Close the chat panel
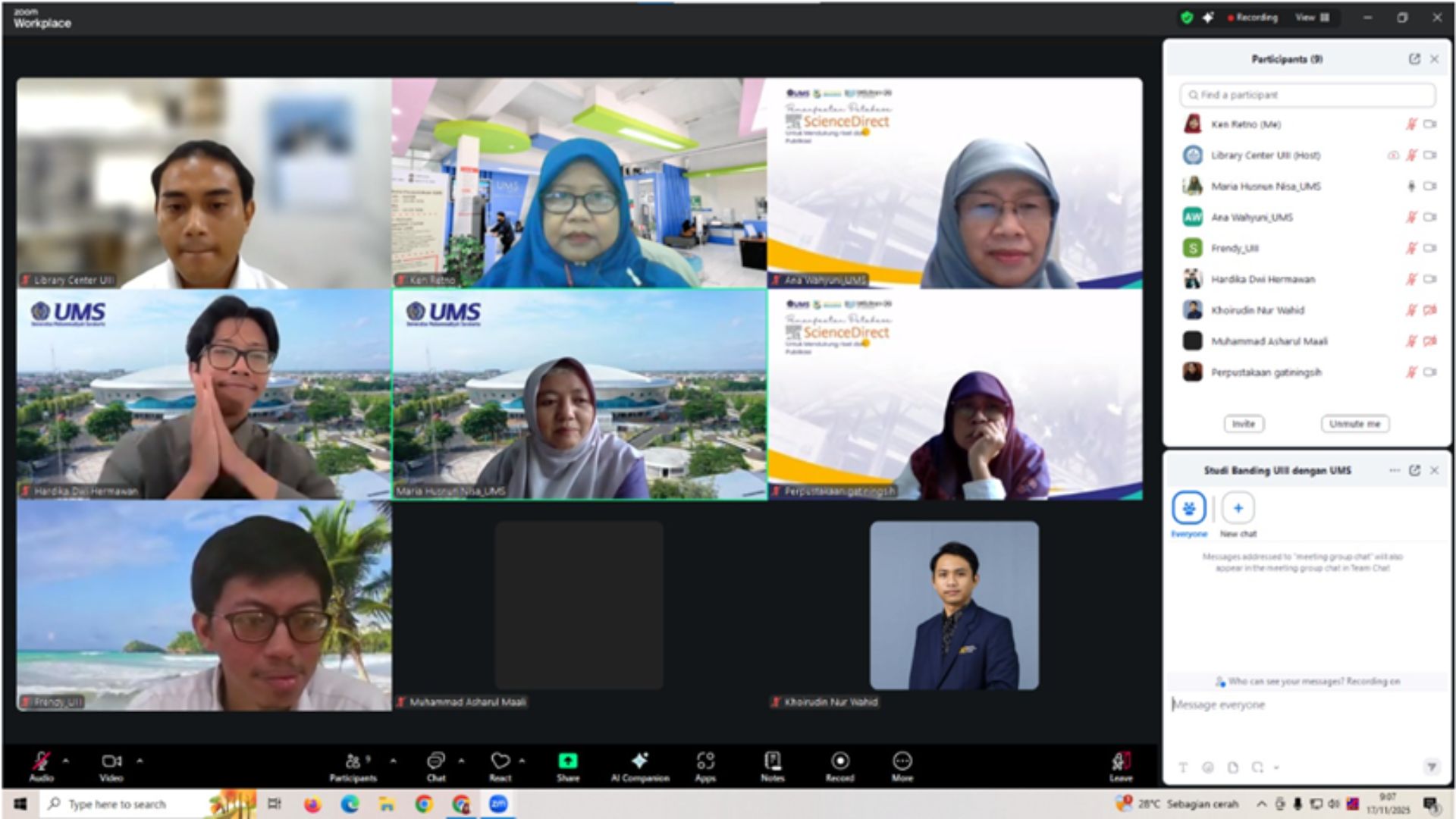This screenshot has height=819, width=1456. click(x=1434, y=471)
